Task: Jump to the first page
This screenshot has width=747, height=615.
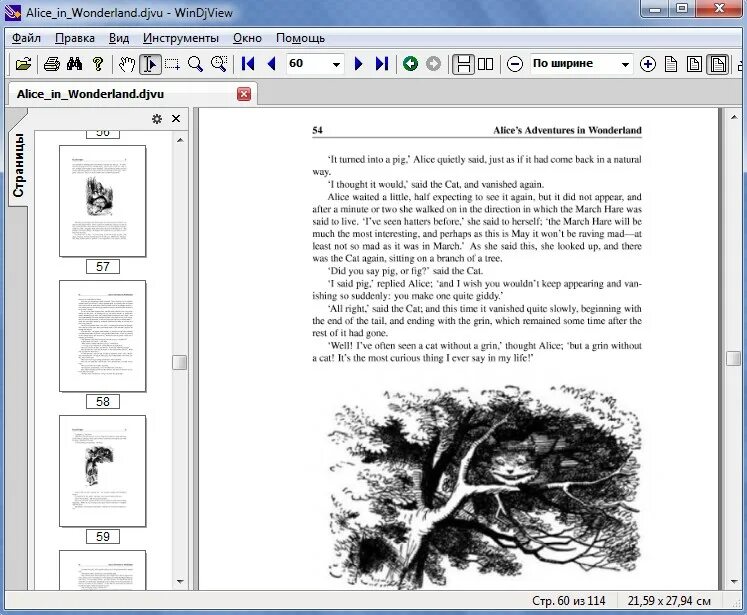Action: coord(248,64)
